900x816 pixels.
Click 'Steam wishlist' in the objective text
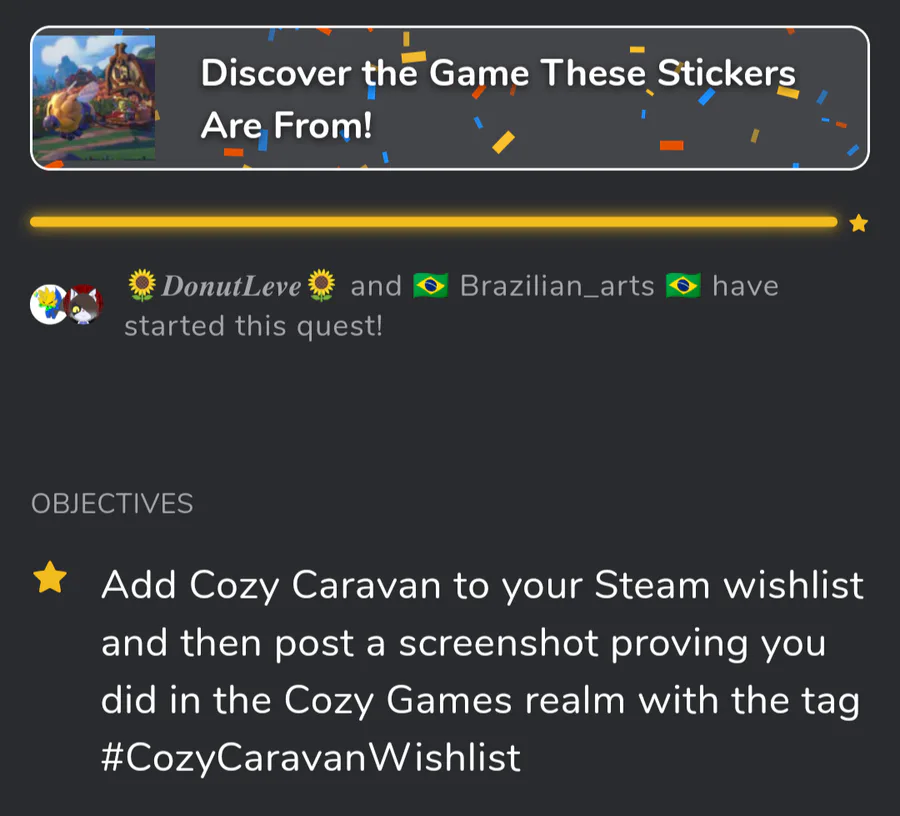[x=729, y=585]
